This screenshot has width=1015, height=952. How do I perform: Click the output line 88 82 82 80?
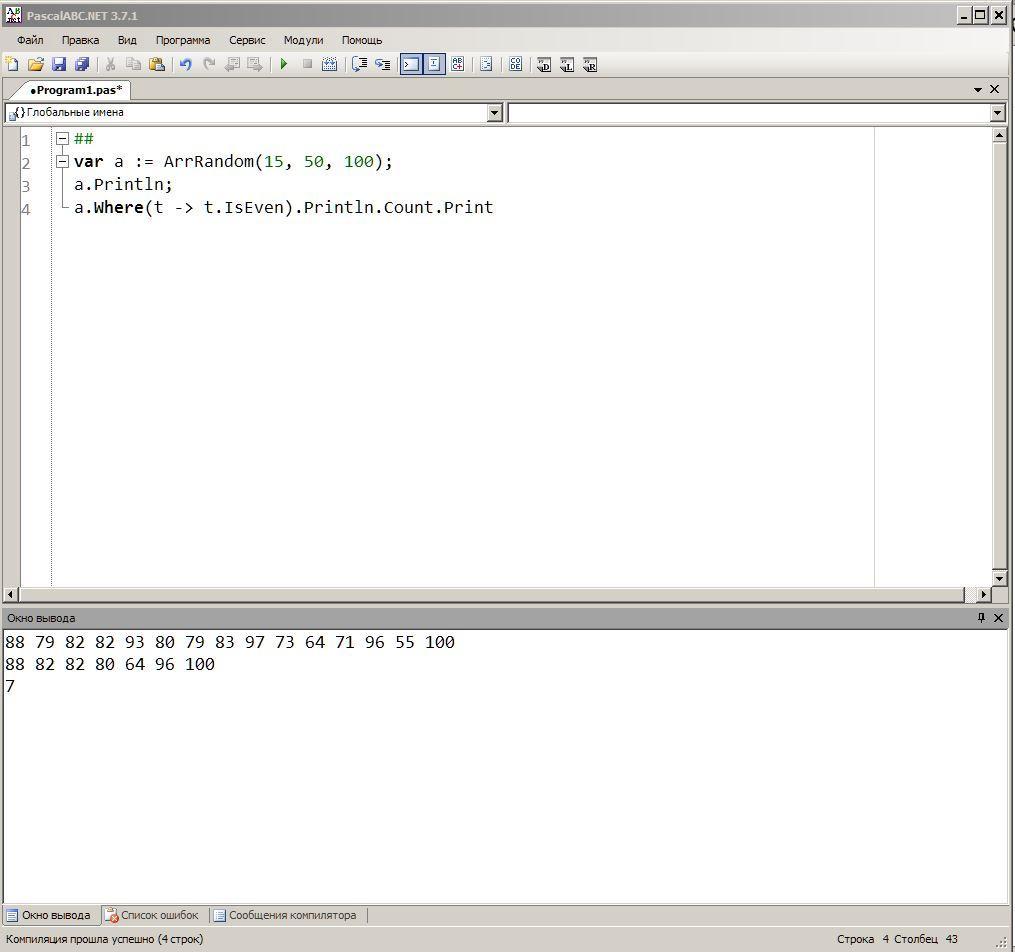(x=110, y=664)
